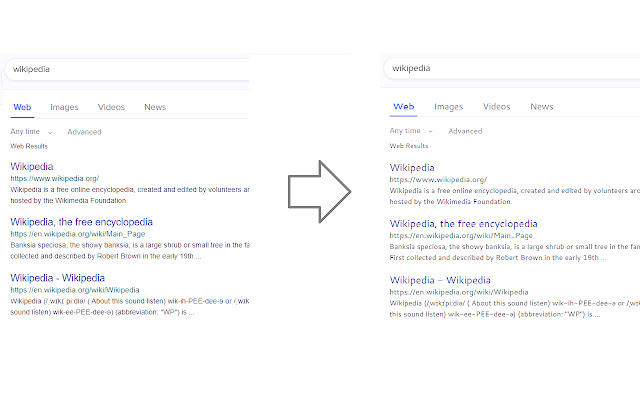The image size is (640, 400).
Task: Open Wikipedia result title in left panel
Action: point(32,167)
